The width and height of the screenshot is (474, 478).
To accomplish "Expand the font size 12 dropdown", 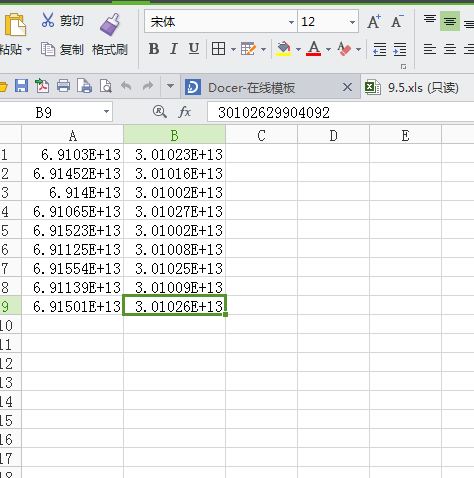I will pos(352,22).
